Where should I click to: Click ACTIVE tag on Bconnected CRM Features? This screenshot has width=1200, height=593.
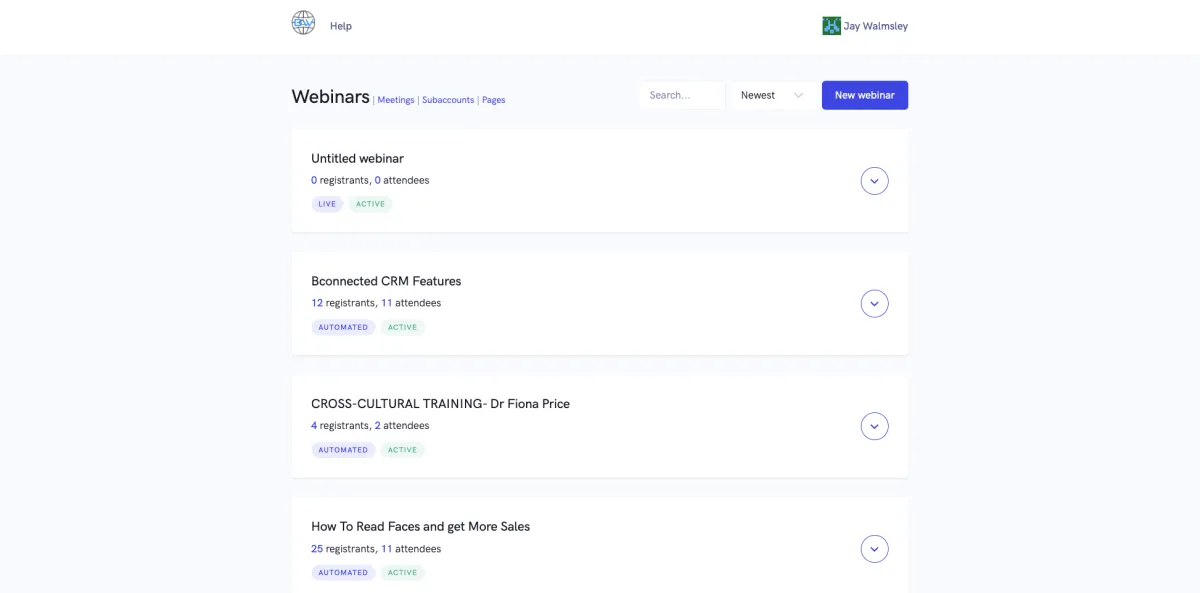(402, 327)
